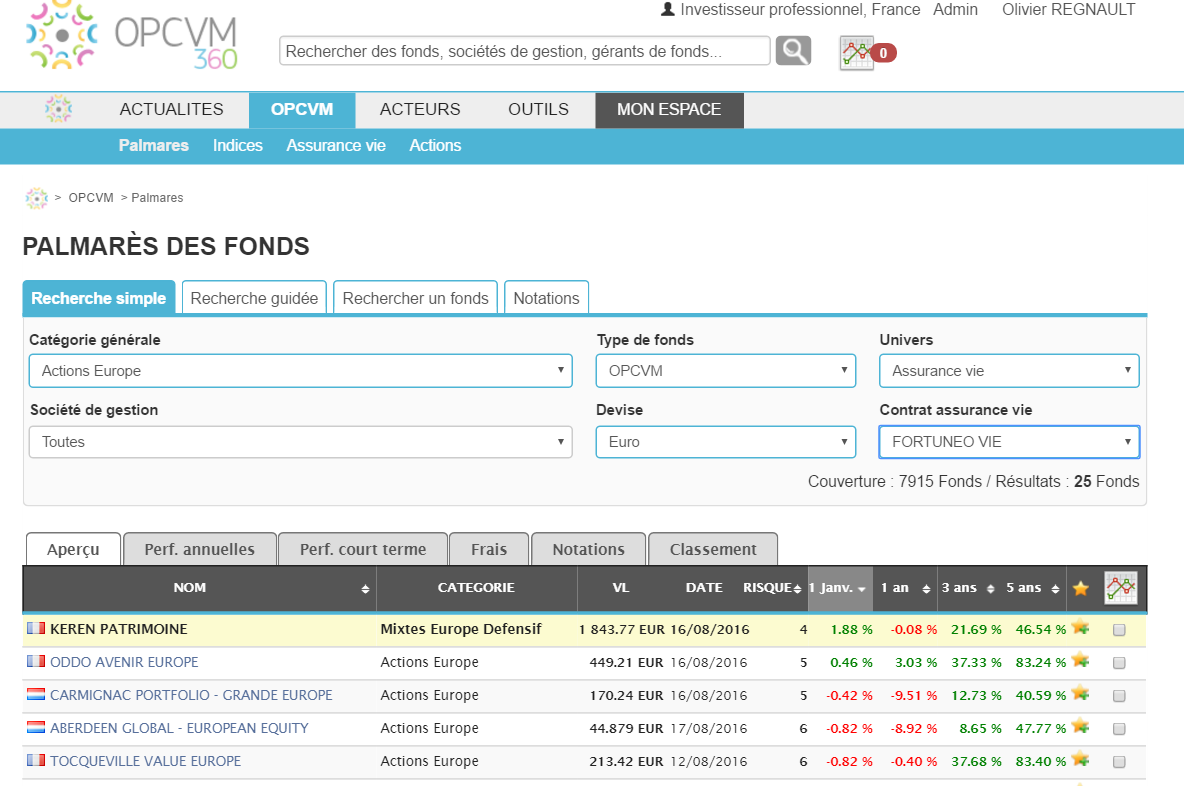Select the Notations results tab

tap(589, 549)
